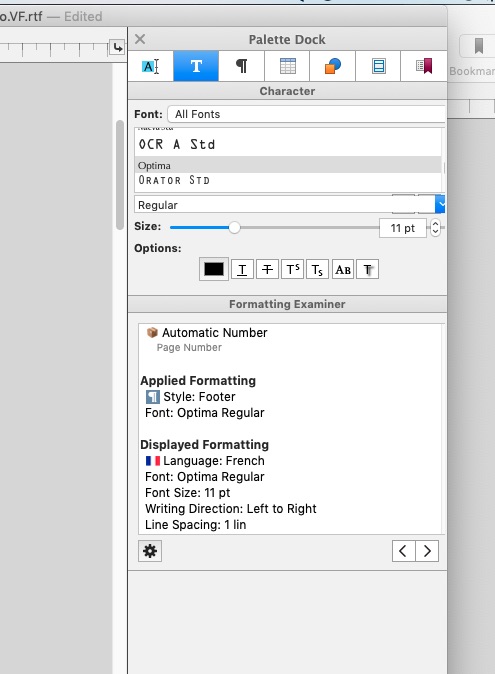495x674 pixels.
Task: Open the black text color swatch
Action: (x=214, y=269)
